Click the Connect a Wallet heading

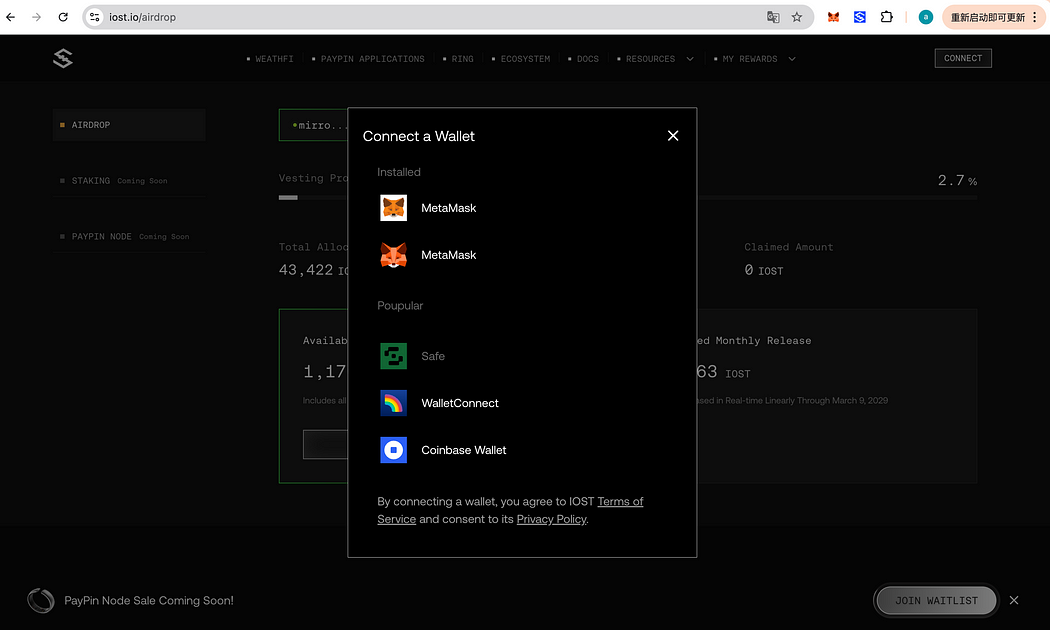pos(419,136)
